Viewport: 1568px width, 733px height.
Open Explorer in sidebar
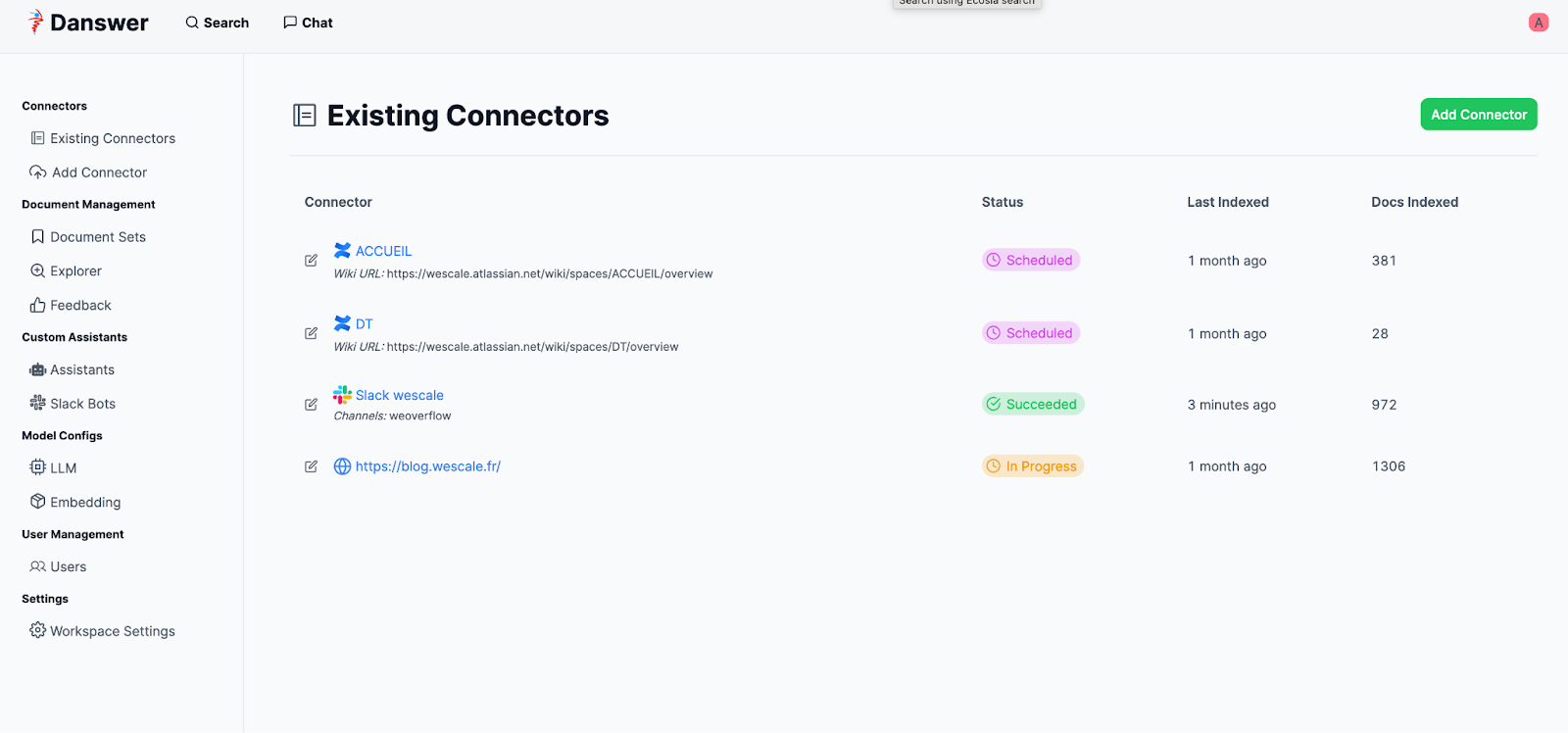pos(66,270)
